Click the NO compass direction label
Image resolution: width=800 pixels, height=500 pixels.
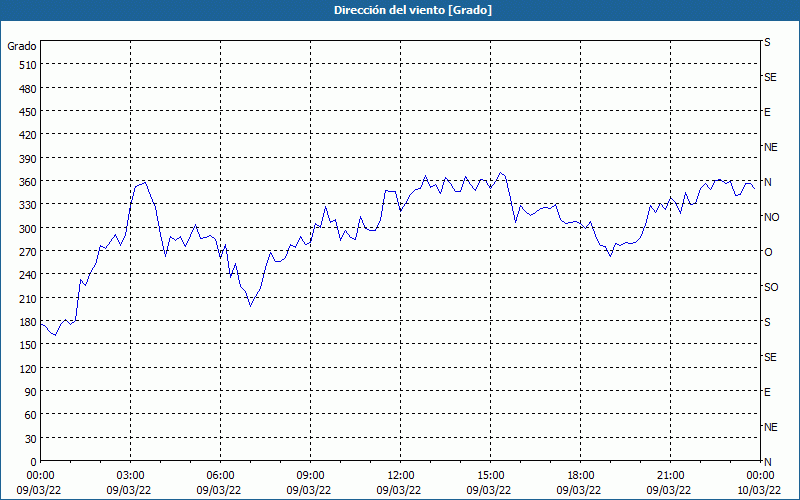coord(772,217)
